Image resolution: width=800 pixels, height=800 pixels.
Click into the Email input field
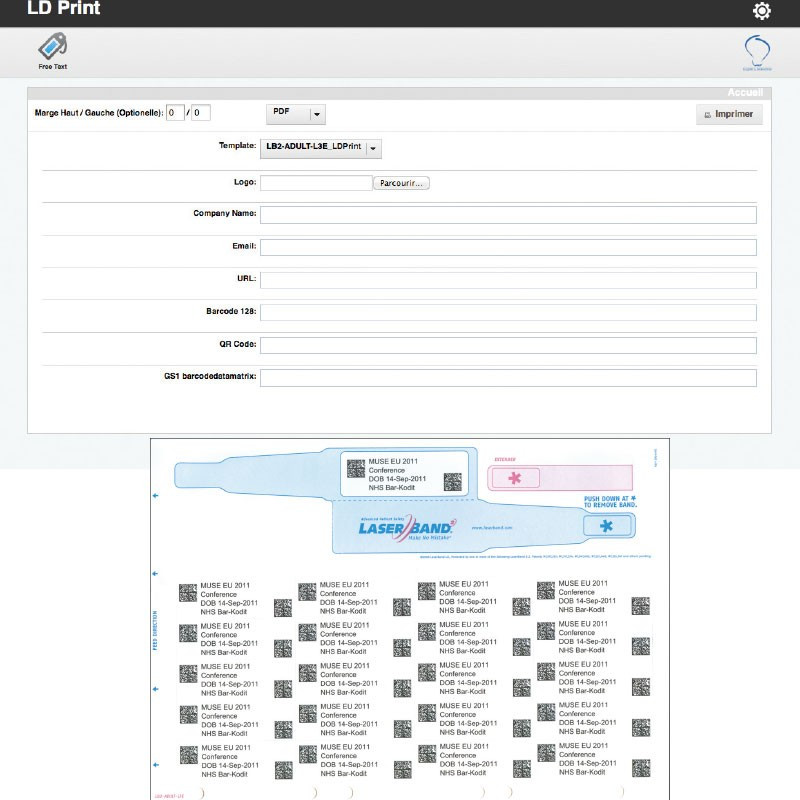508,247
